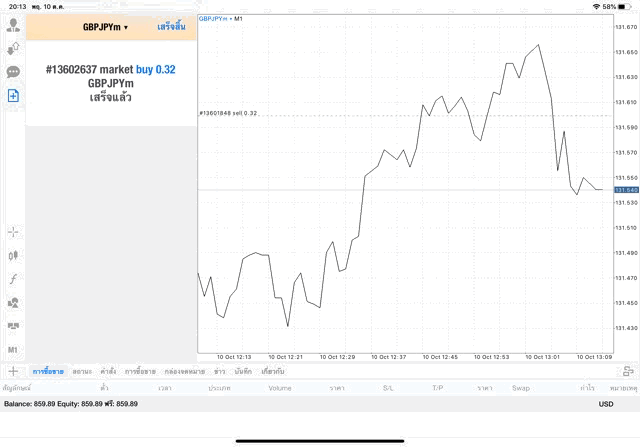This screenshot has height=447, width=640.
Task: Open the trade arrows icon in sidebar
Action: coord(14,47)
